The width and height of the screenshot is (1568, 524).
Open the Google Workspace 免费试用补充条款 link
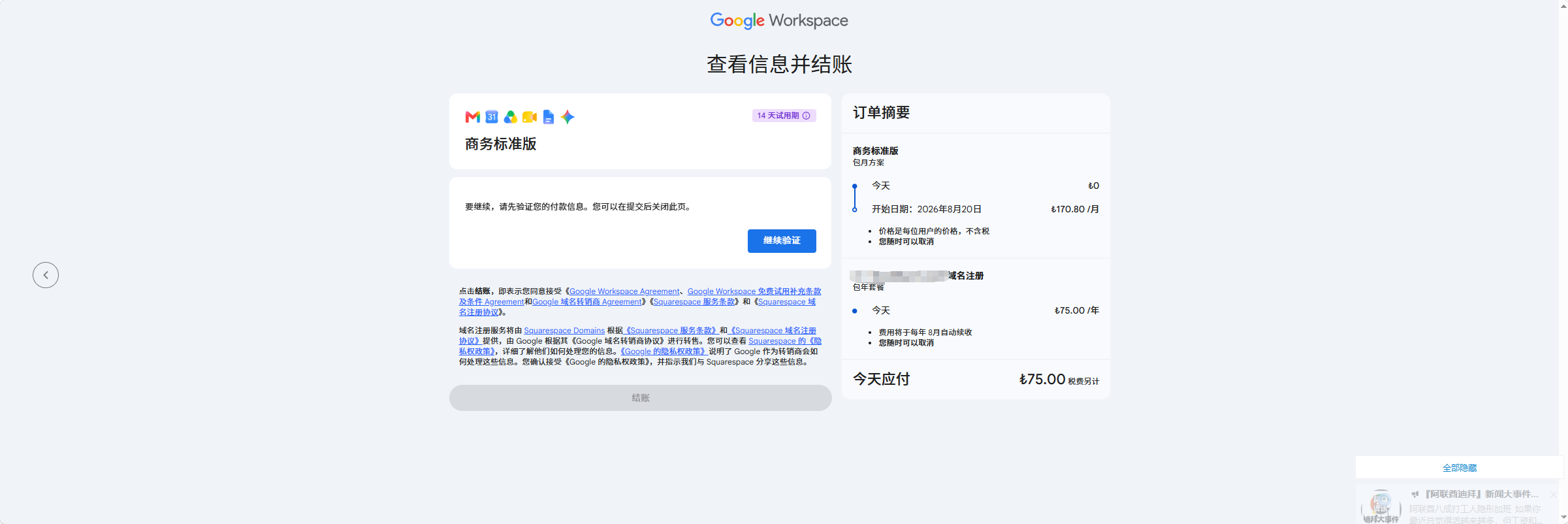tap(754, 291)
